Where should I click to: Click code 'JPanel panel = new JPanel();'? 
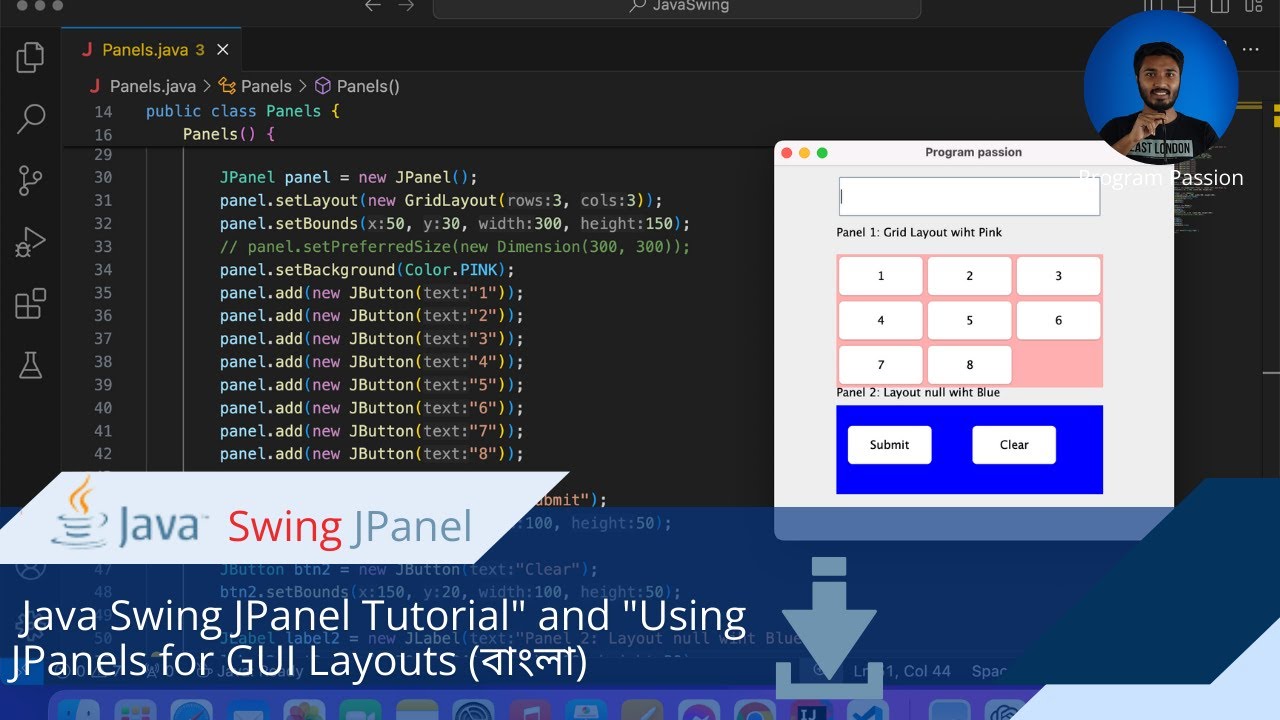coord(349,177)
